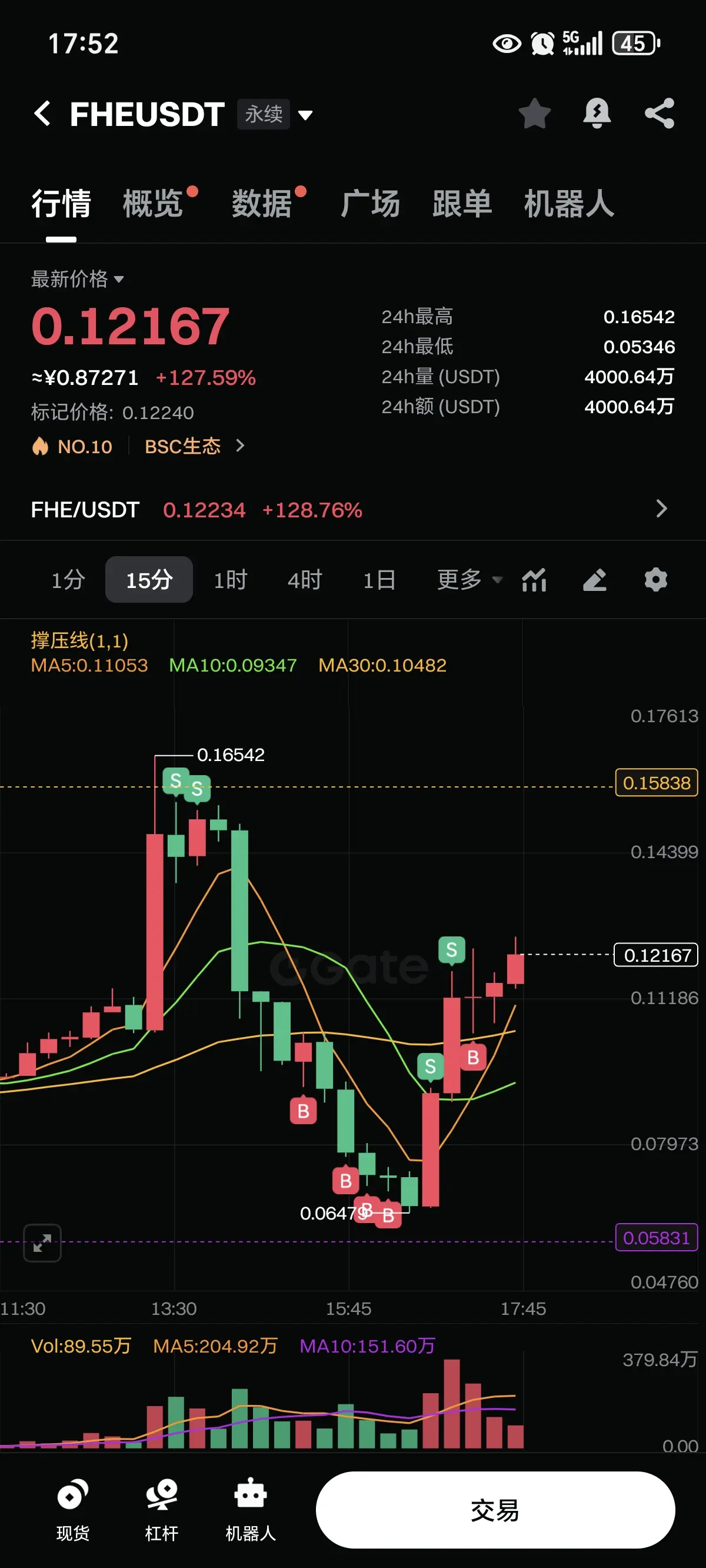Expand chart to fullscreen
The height and width of the screenshot is (1568, 706).
(x=42, y=1243)
